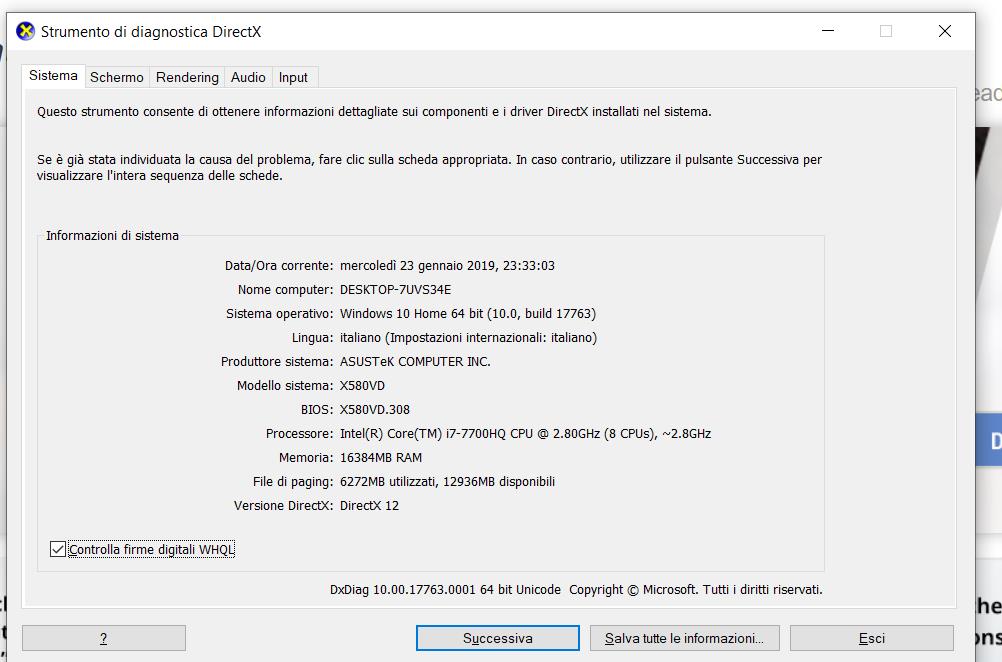Click the Processore label

point(300,433)
